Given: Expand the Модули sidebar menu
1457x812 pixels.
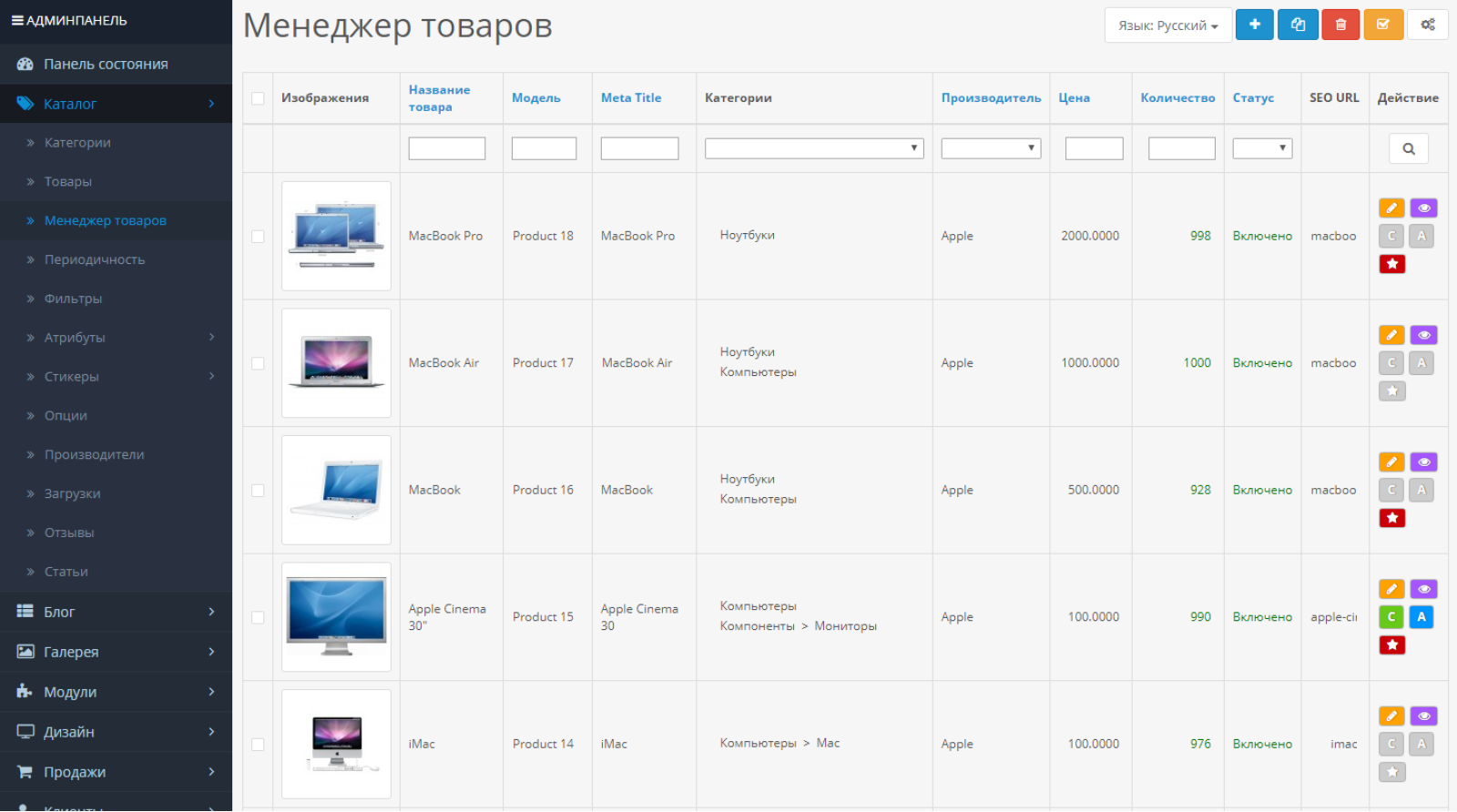Looking at the screenshot, I should 116,692.
